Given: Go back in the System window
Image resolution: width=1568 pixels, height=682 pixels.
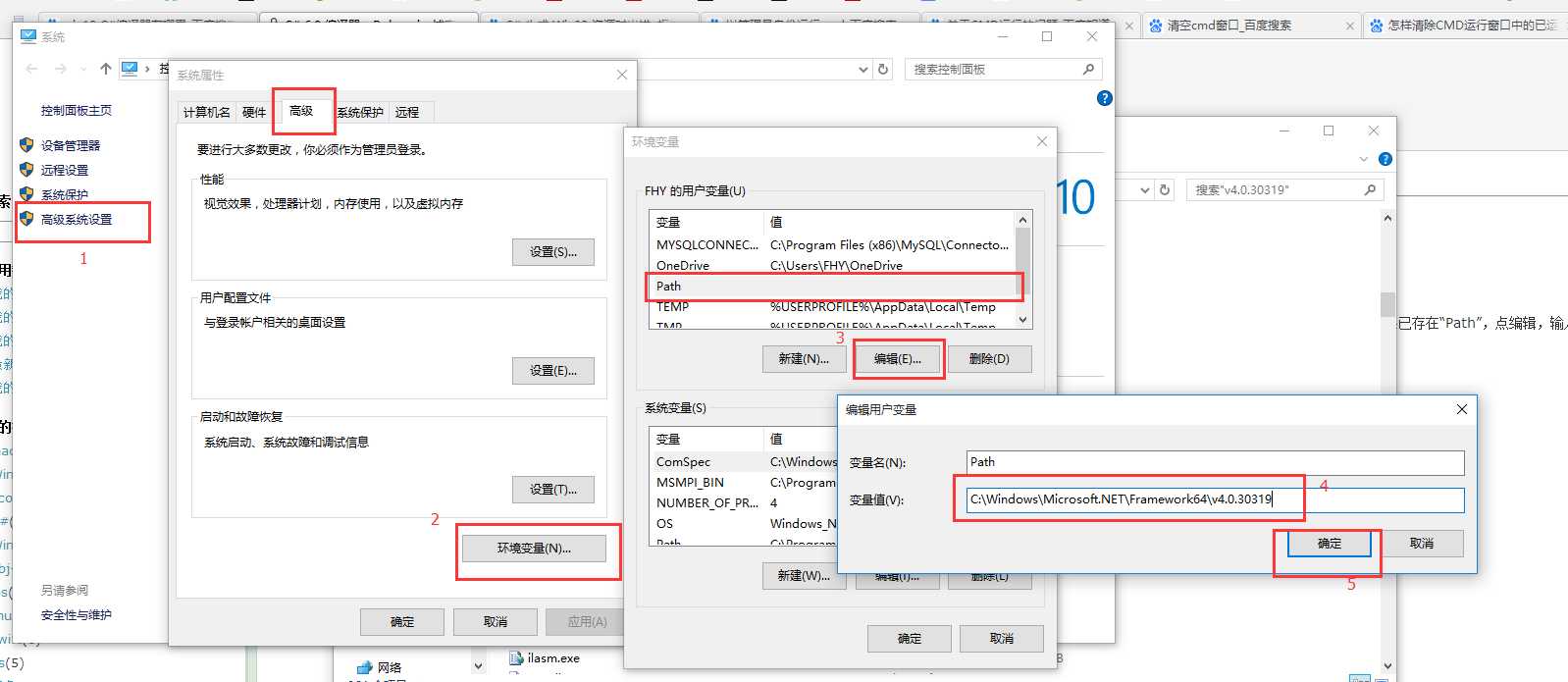Looking at the screenshot, I should 31,69.
